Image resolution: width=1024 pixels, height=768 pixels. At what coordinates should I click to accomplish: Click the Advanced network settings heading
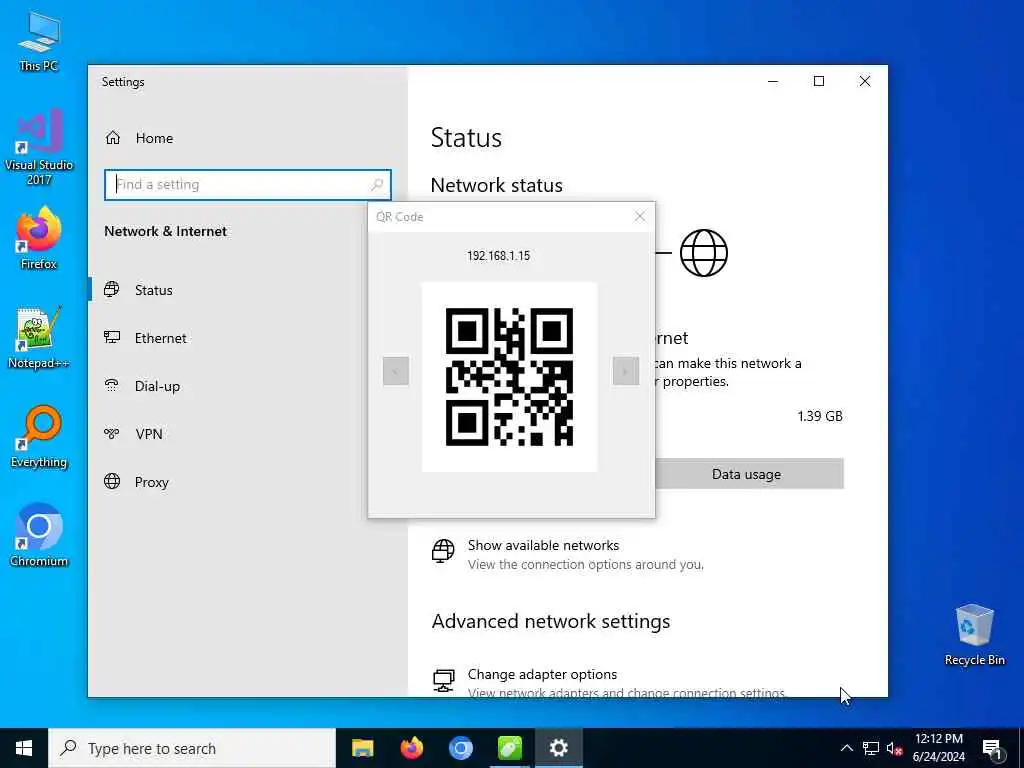(x=551, y=621)
